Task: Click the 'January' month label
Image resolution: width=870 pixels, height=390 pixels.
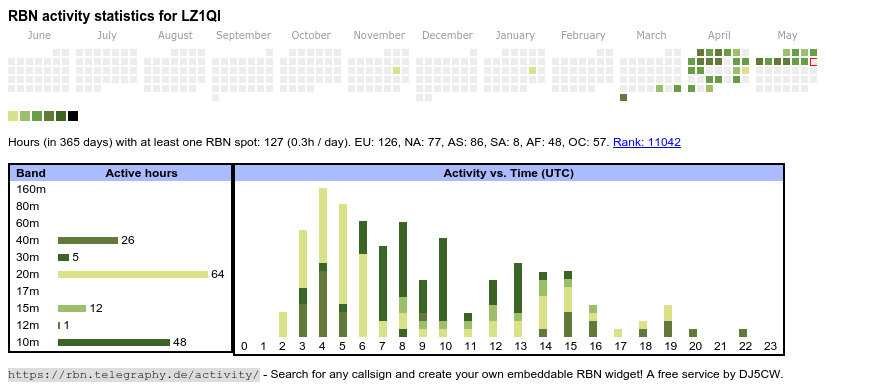Action: coord(515,35)
